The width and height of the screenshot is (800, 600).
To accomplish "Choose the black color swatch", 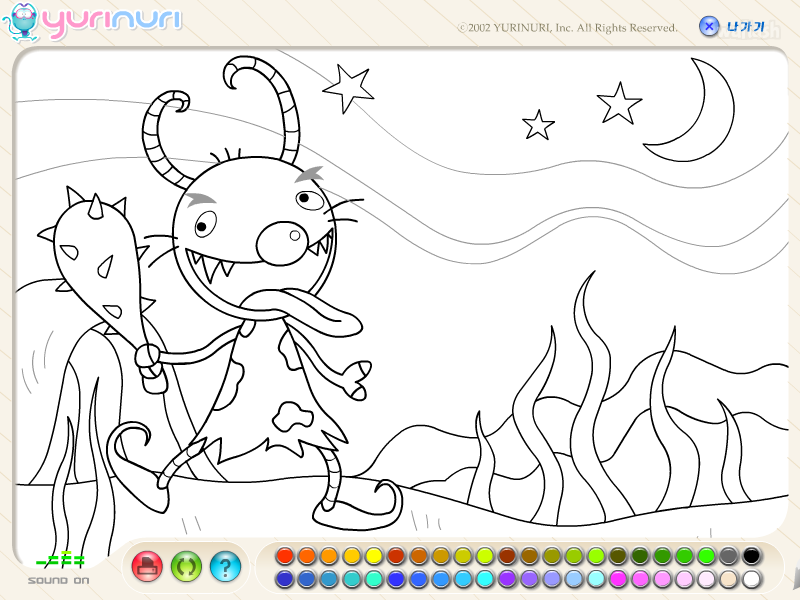I will pyautogui.click(x=752, y=556).
